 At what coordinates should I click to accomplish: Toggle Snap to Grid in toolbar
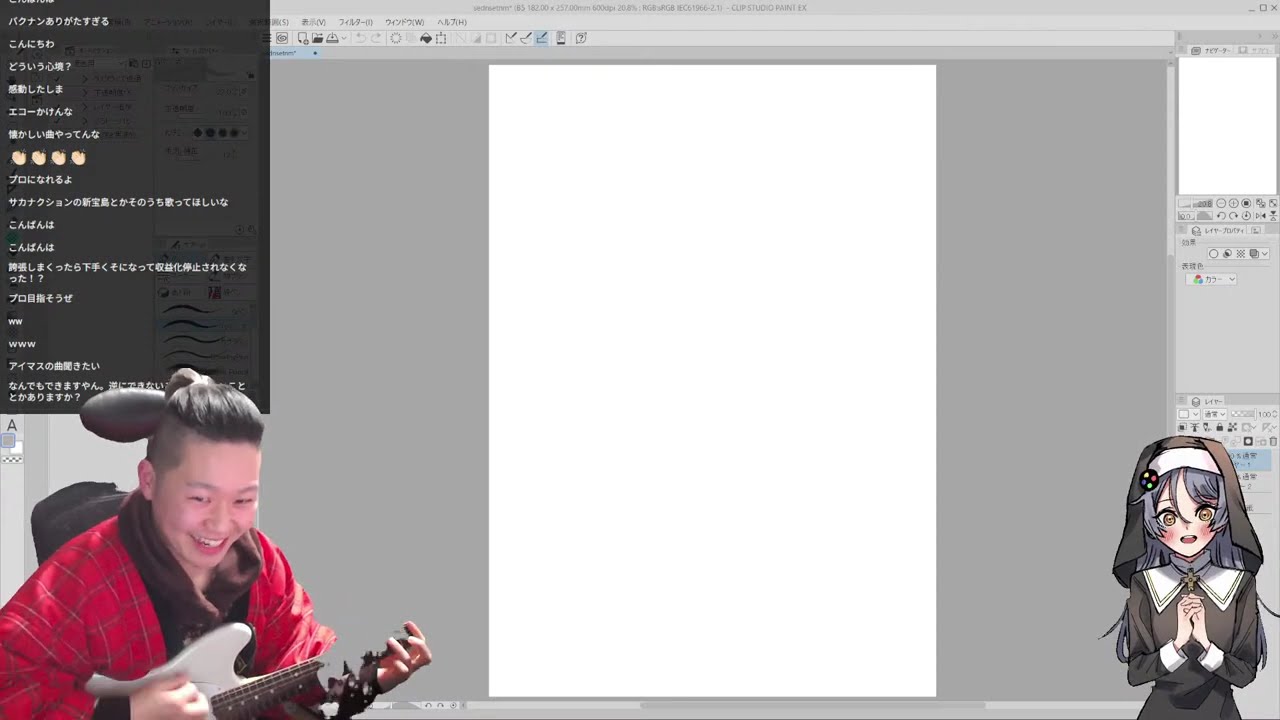pyautogui.click(x=541, y=38)
